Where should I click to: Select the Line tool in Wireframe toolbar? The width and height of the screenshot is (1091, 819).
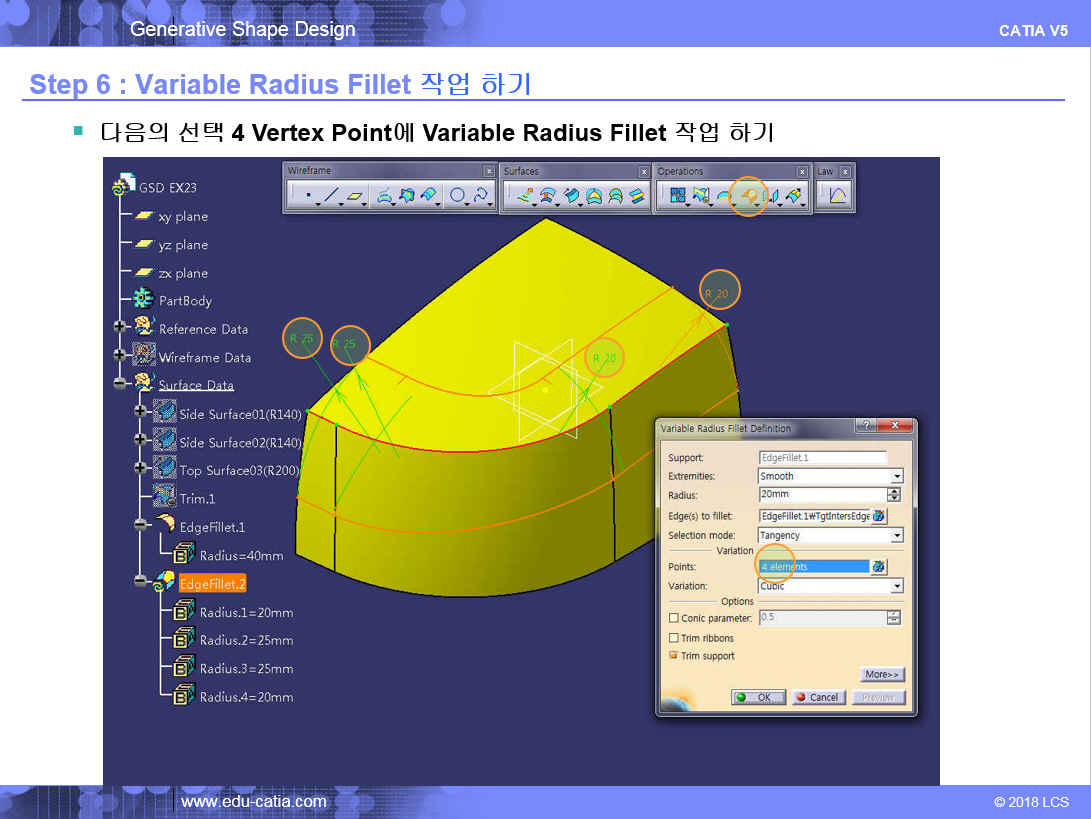pyautogui.click(x=331, y=196)
